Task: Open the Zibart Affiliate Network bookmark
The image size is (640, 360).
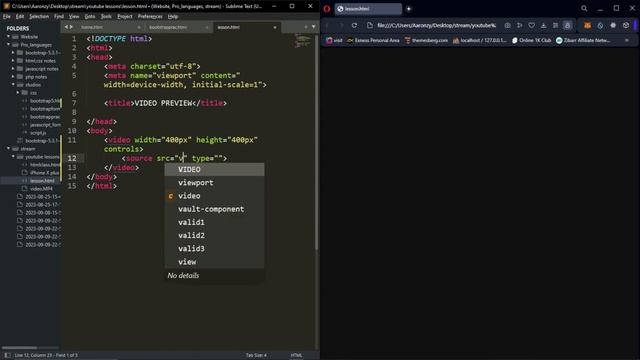Action: click(x=583, y=40)
